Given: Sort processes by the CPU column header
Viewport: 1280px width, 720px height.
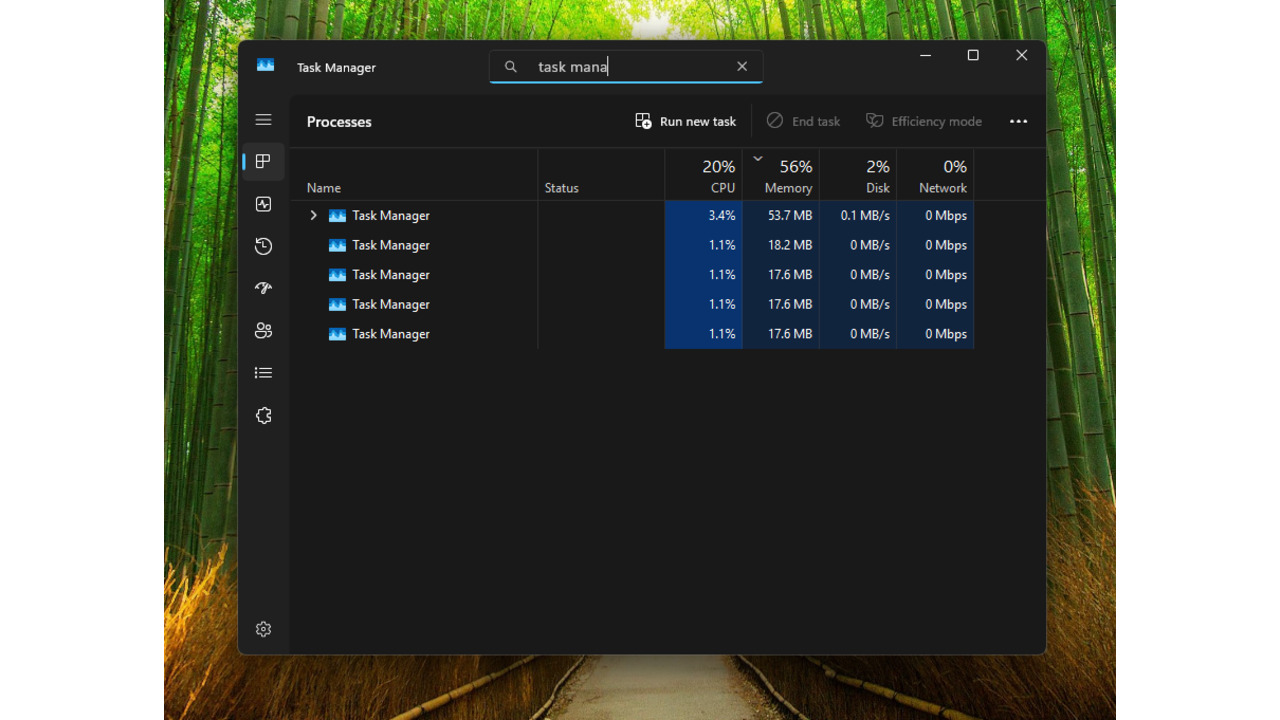Looking at the screenshot, I should coord(712,175).
